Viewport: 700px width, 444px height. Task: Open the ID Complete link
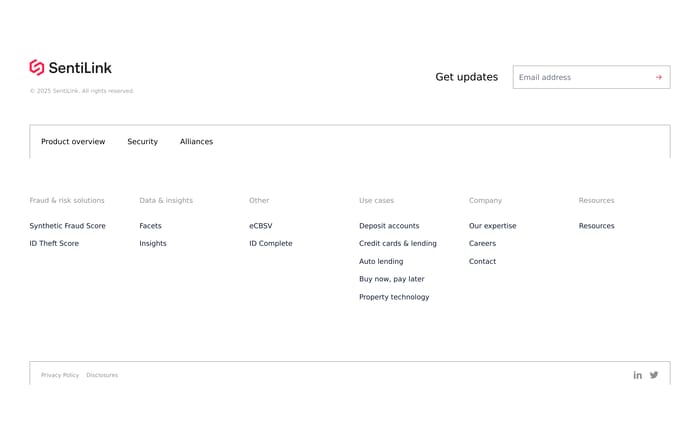[271, 244]
